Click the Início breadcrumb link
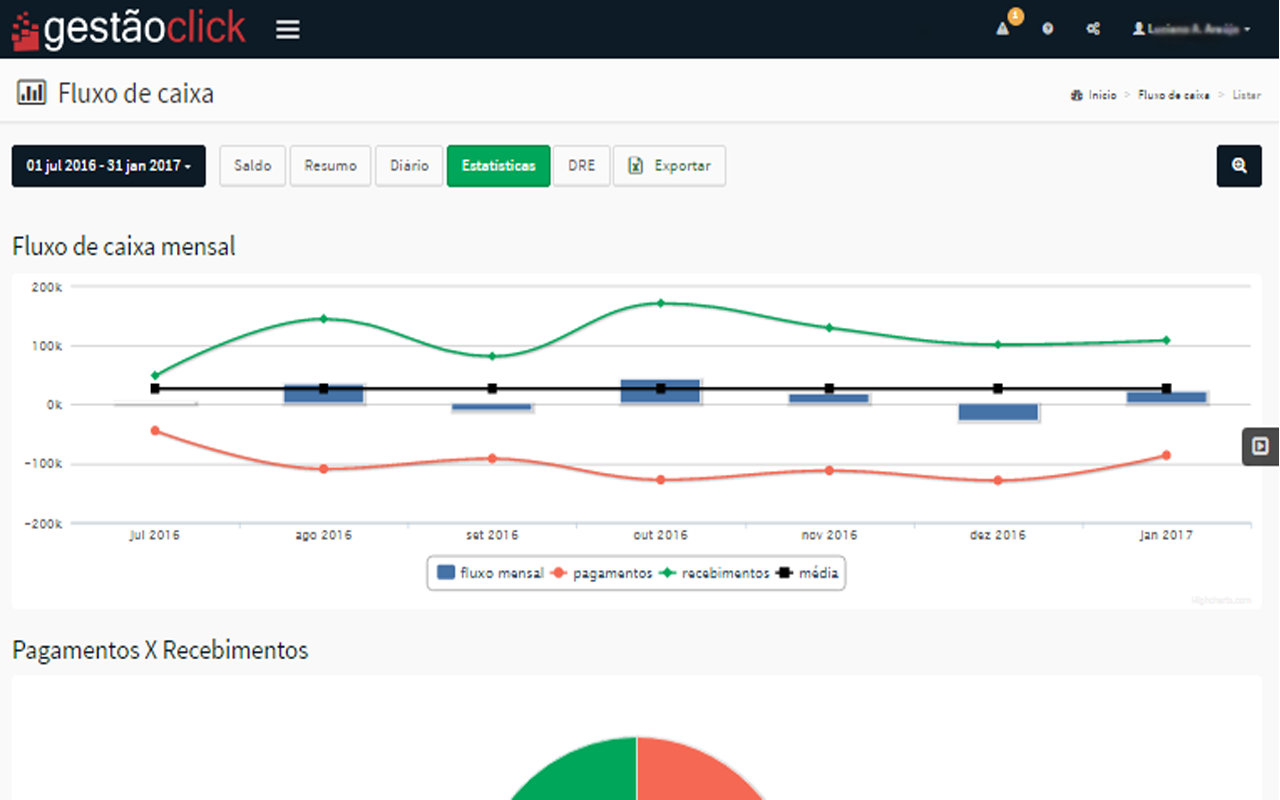The height and width of the screenshot is (800, 1280). [x=1093, y=95]
